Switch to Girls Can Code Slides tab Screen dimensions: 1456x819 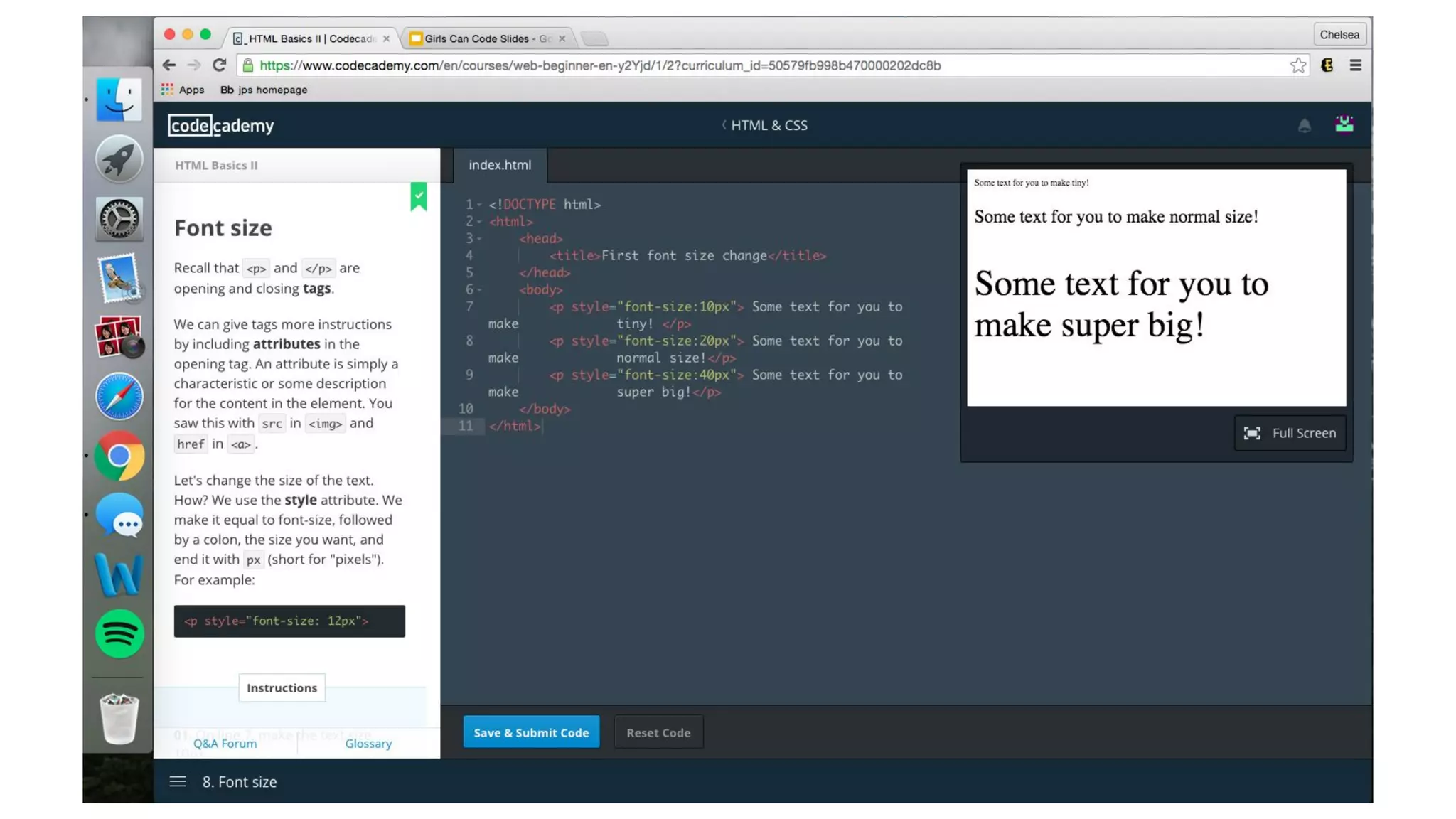tap(488, 38)
